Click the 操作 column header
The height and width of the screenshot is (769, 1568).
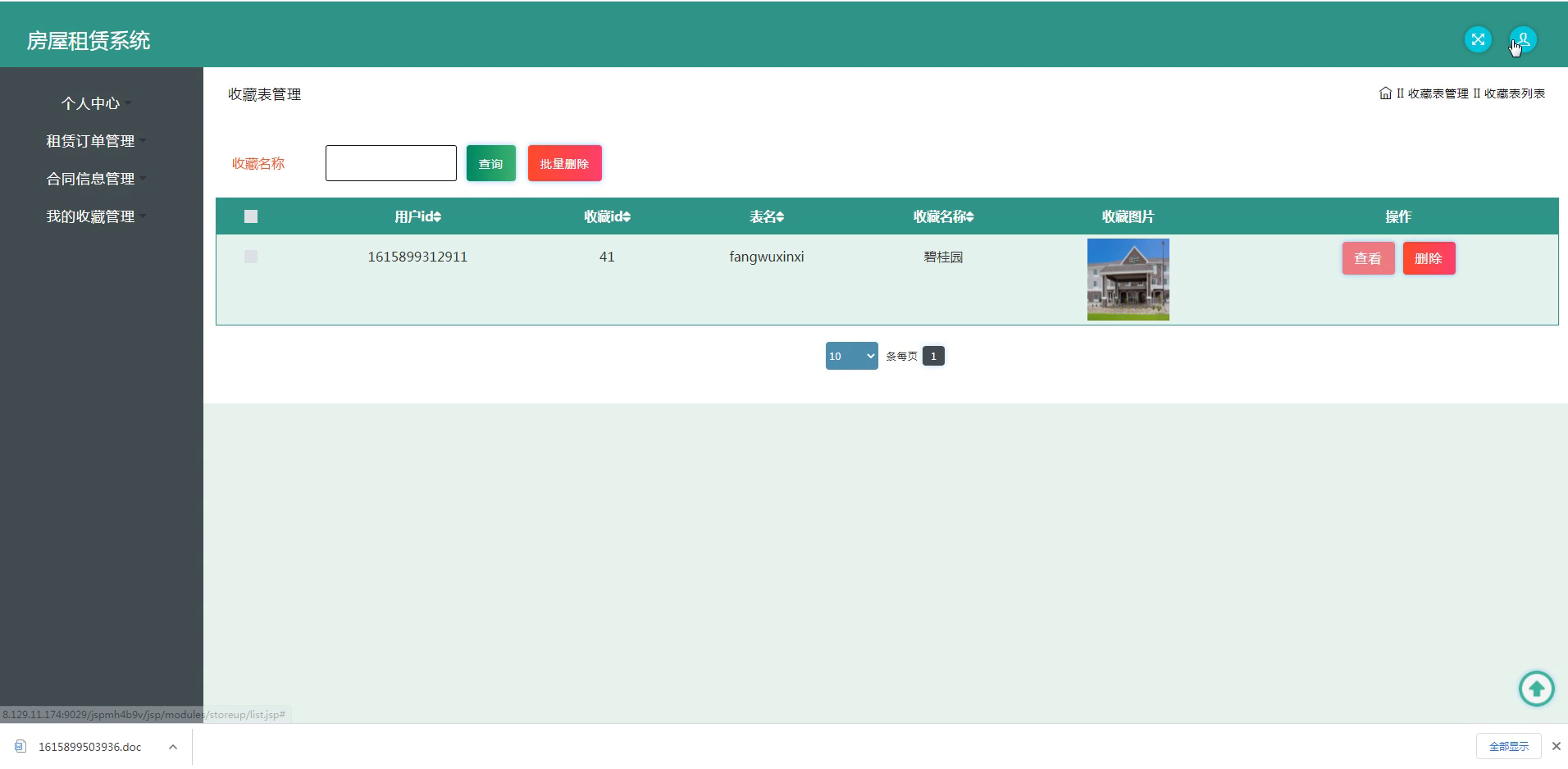tap(1398, 216)
